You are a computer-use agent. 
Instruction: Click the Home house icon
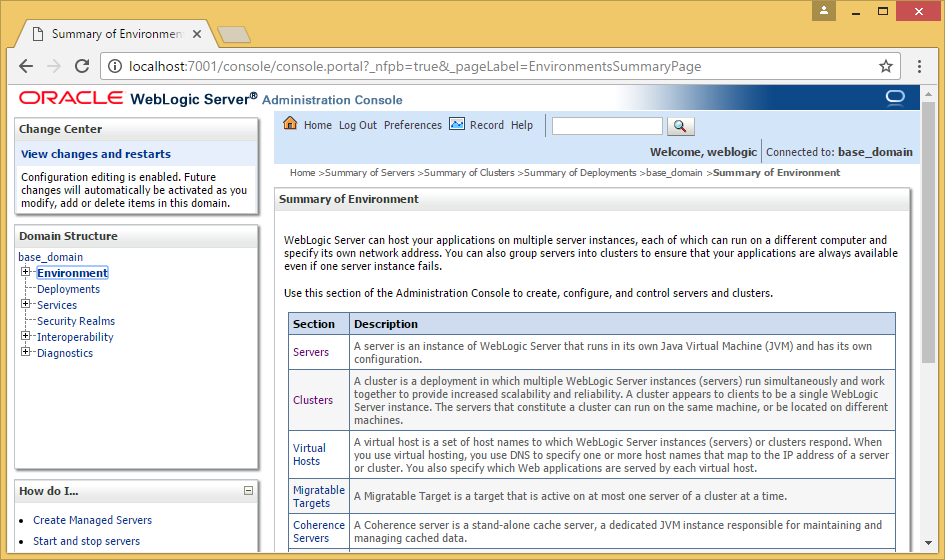tap(290, 124)
